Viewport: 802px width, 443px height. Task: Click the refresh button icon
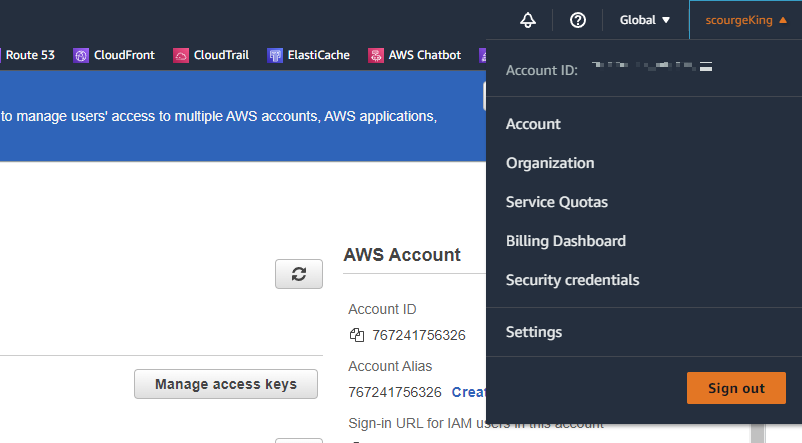tap(299, 274)
